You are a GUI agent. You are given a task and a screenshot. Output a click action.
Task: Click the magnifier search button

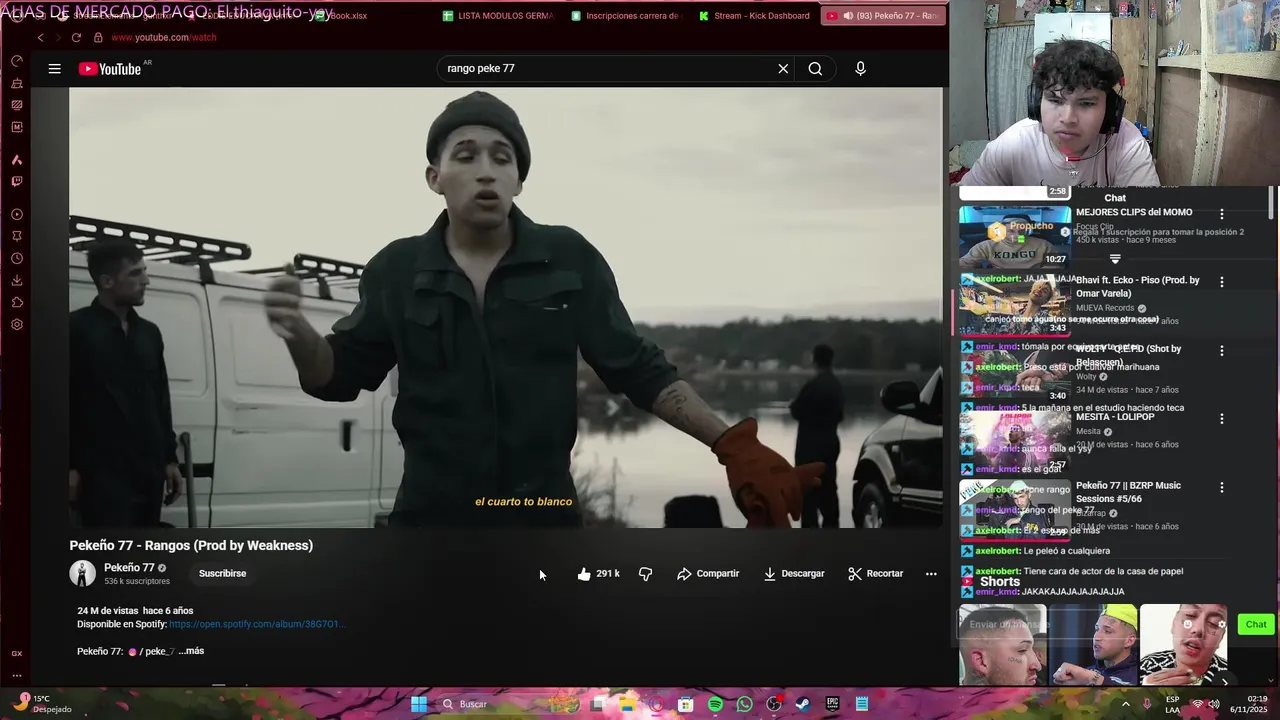(815, 69)
